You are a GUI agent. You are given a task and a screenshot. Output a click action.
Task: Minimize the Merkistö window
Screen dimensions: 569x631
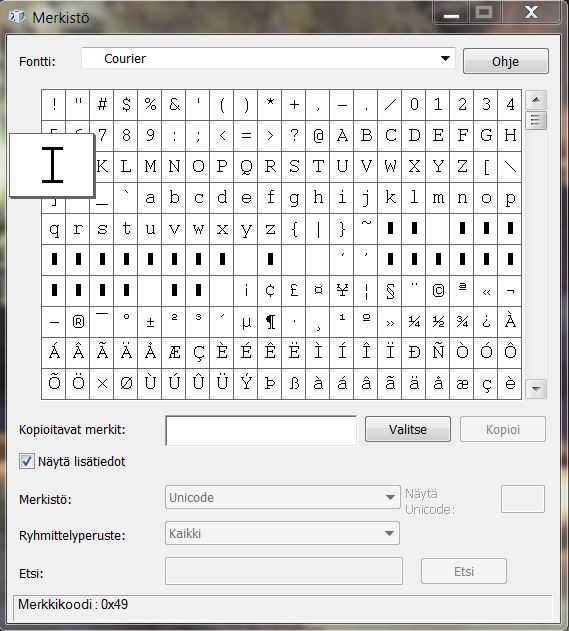coord(451,13)
